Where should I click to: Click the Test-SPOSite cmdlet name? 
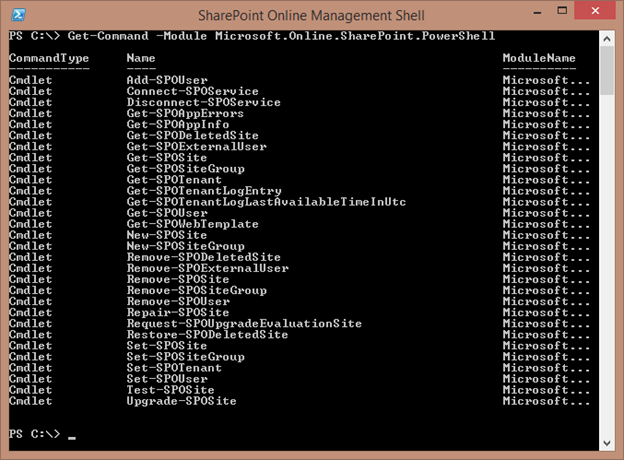pyautogui.click(x=171, y=390)
